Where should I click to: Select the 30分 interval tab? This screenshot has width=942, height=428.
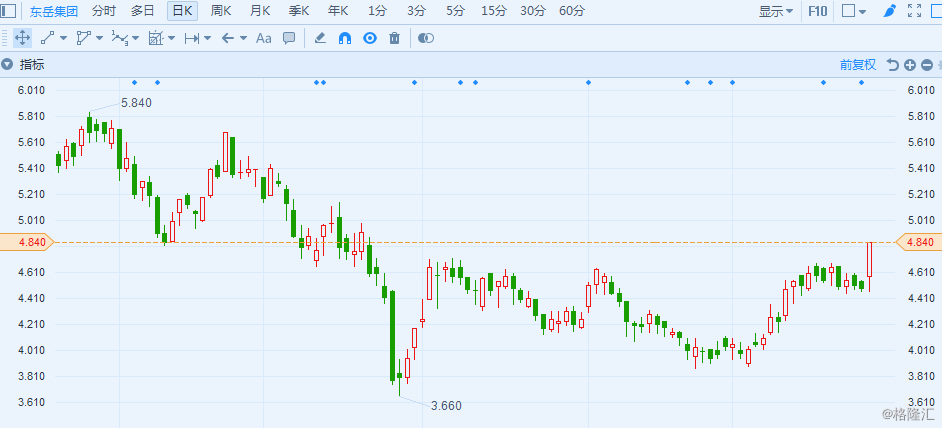pyautogui.click(x=533, y=10)
